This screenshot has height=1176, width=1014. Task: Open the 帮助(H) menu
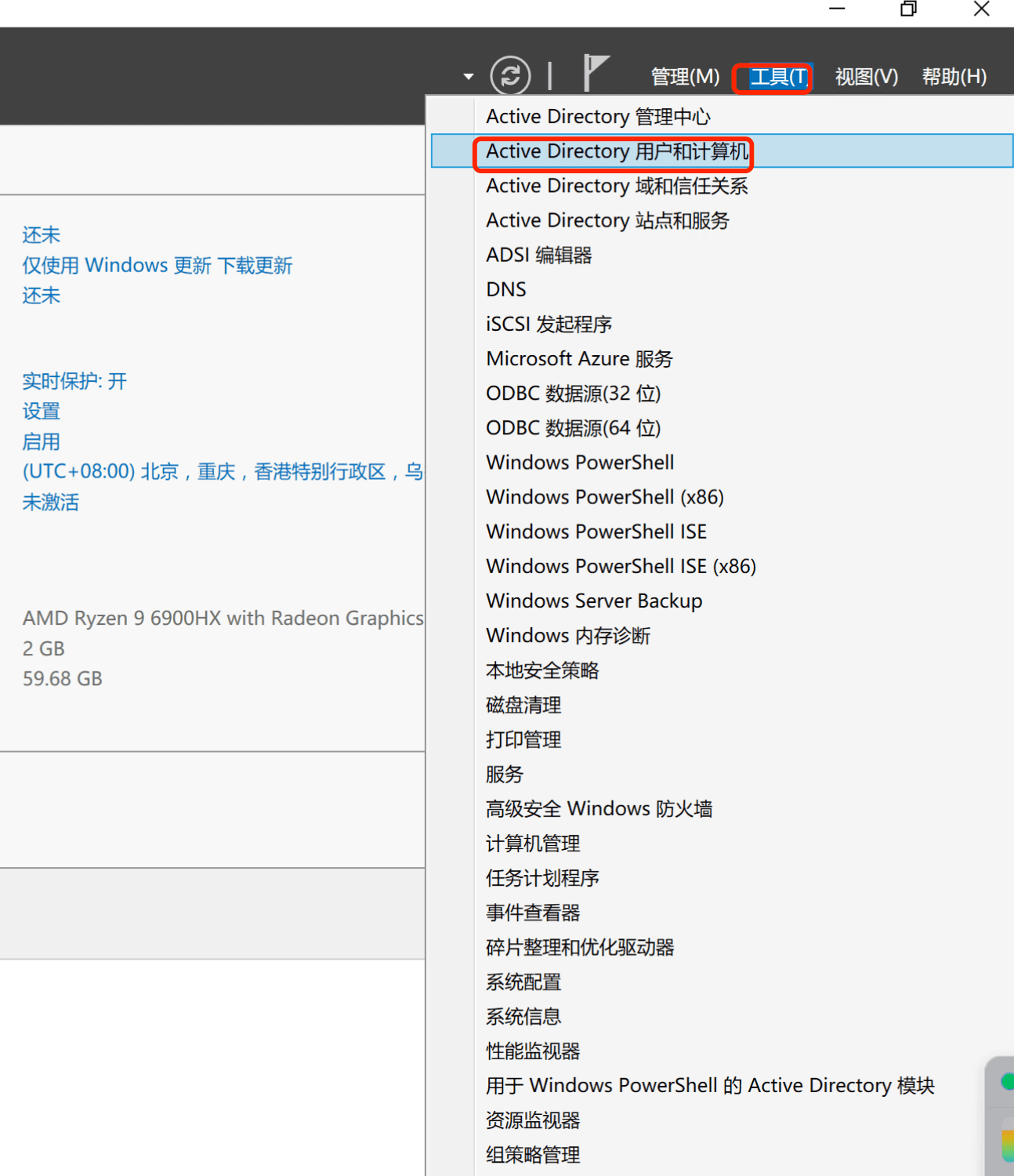(954, 77)
